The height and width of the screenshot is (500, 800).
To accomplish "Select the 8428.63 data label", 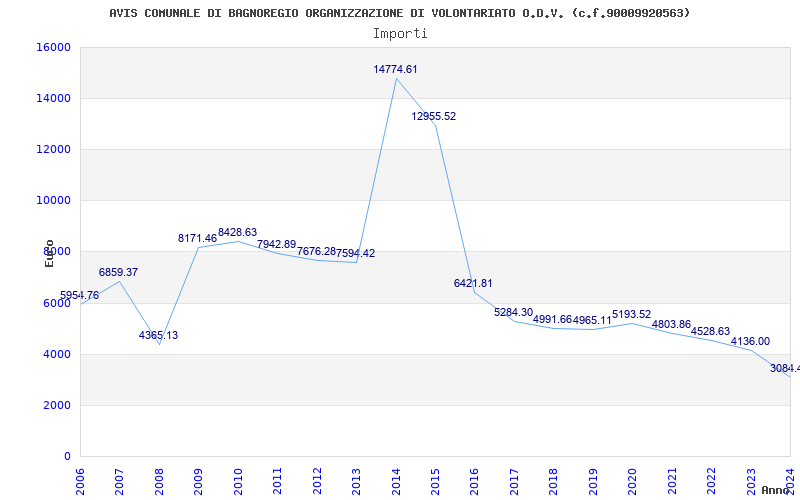I will 237,232.
